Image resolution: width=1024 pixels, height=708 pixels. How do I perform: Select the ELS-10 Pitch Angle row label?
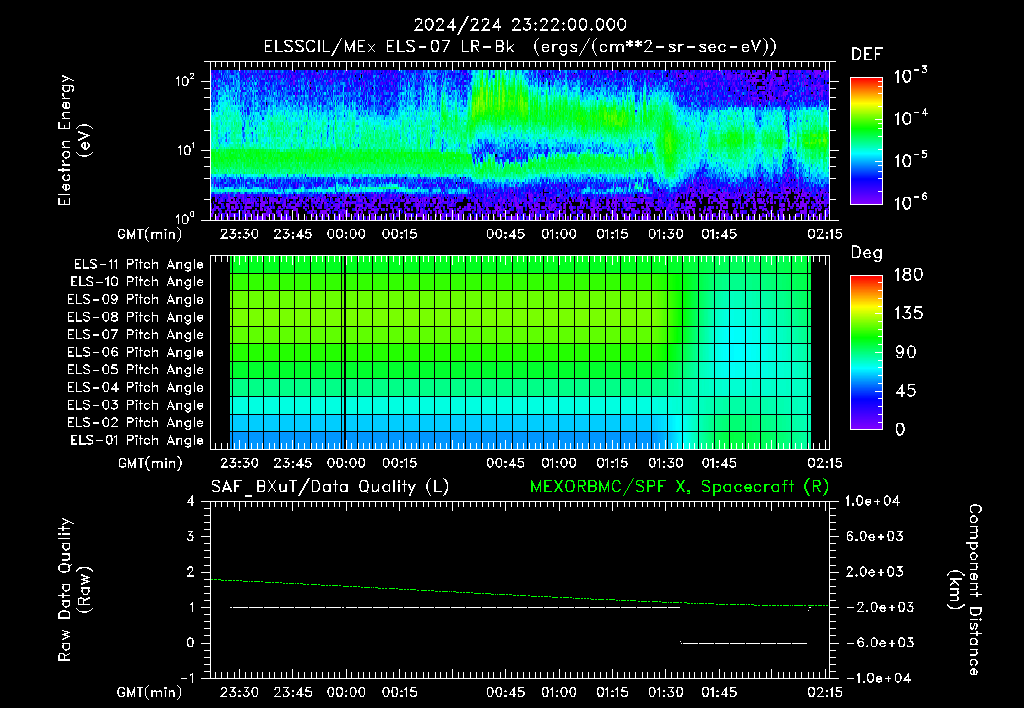pyautogui.click(x=137, y=282)
